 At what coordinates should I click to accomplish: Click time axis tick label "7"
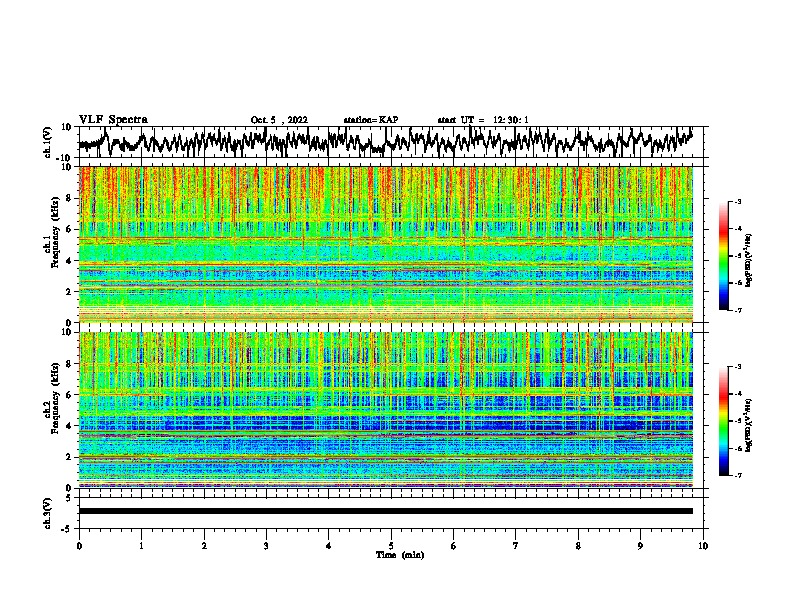[x=516, y=546]
